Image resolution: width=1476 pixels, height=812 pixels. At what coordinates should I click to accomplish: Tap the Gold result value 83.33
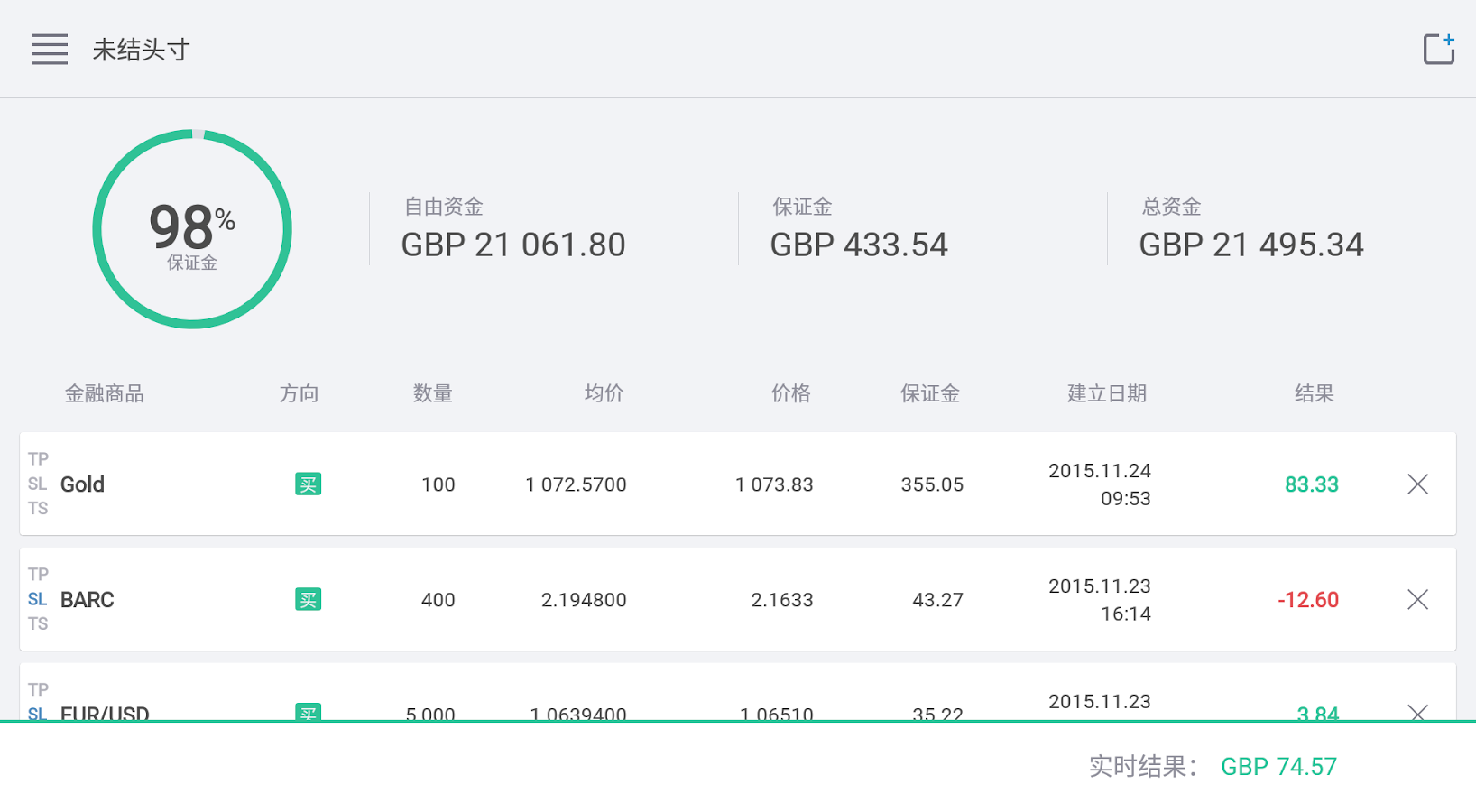[x=1311, y=484]
